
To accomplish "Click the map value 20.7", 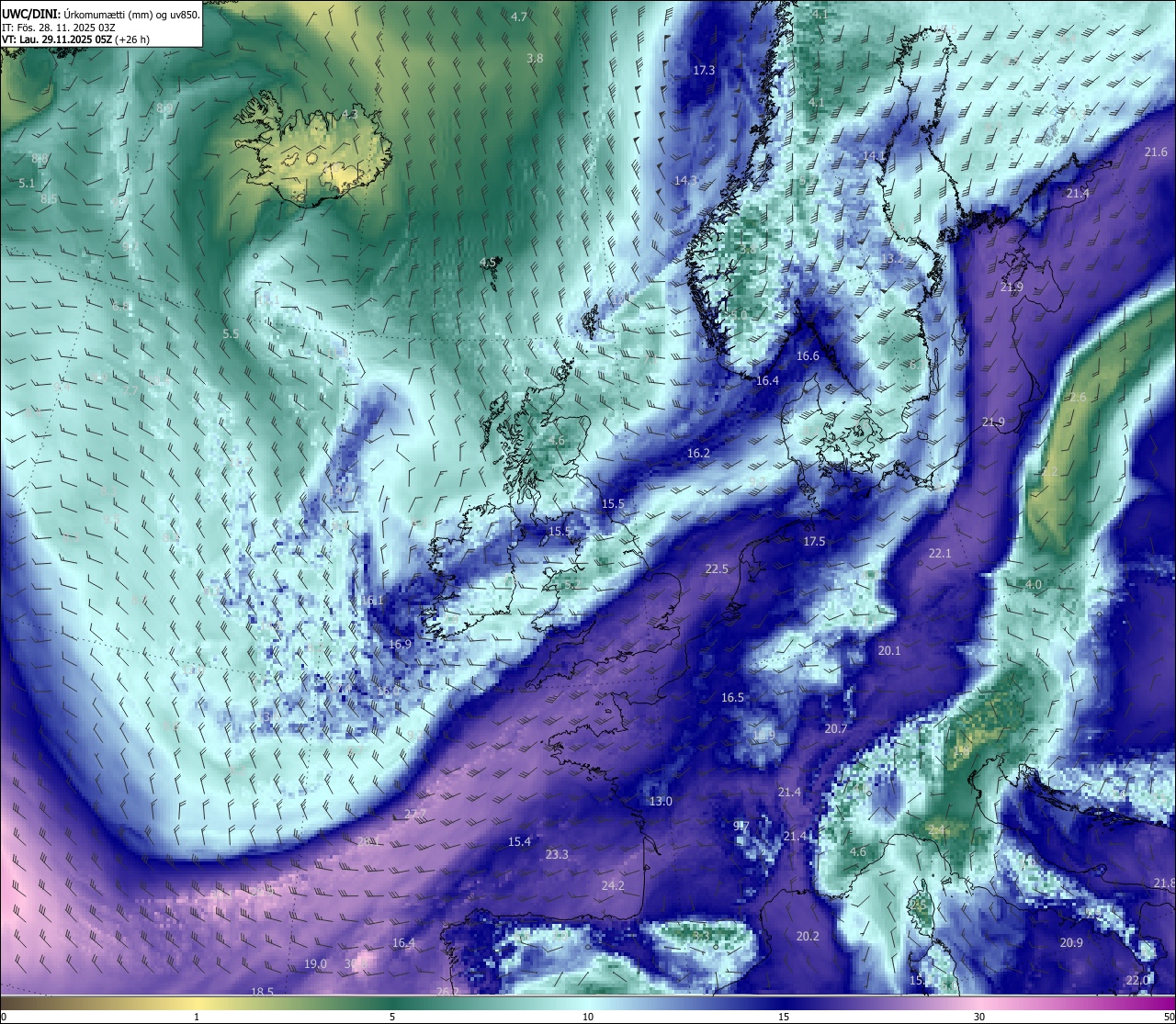I will pos(835,728).
